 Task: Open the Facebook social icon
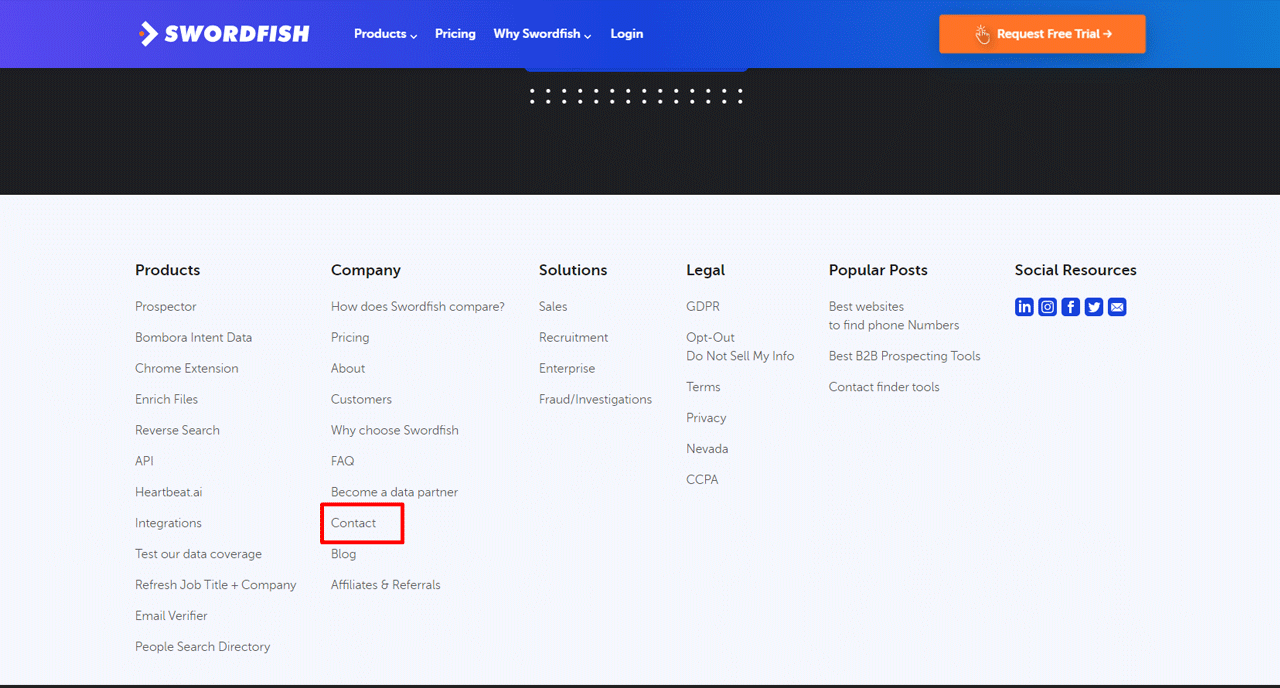[1071, 307]
